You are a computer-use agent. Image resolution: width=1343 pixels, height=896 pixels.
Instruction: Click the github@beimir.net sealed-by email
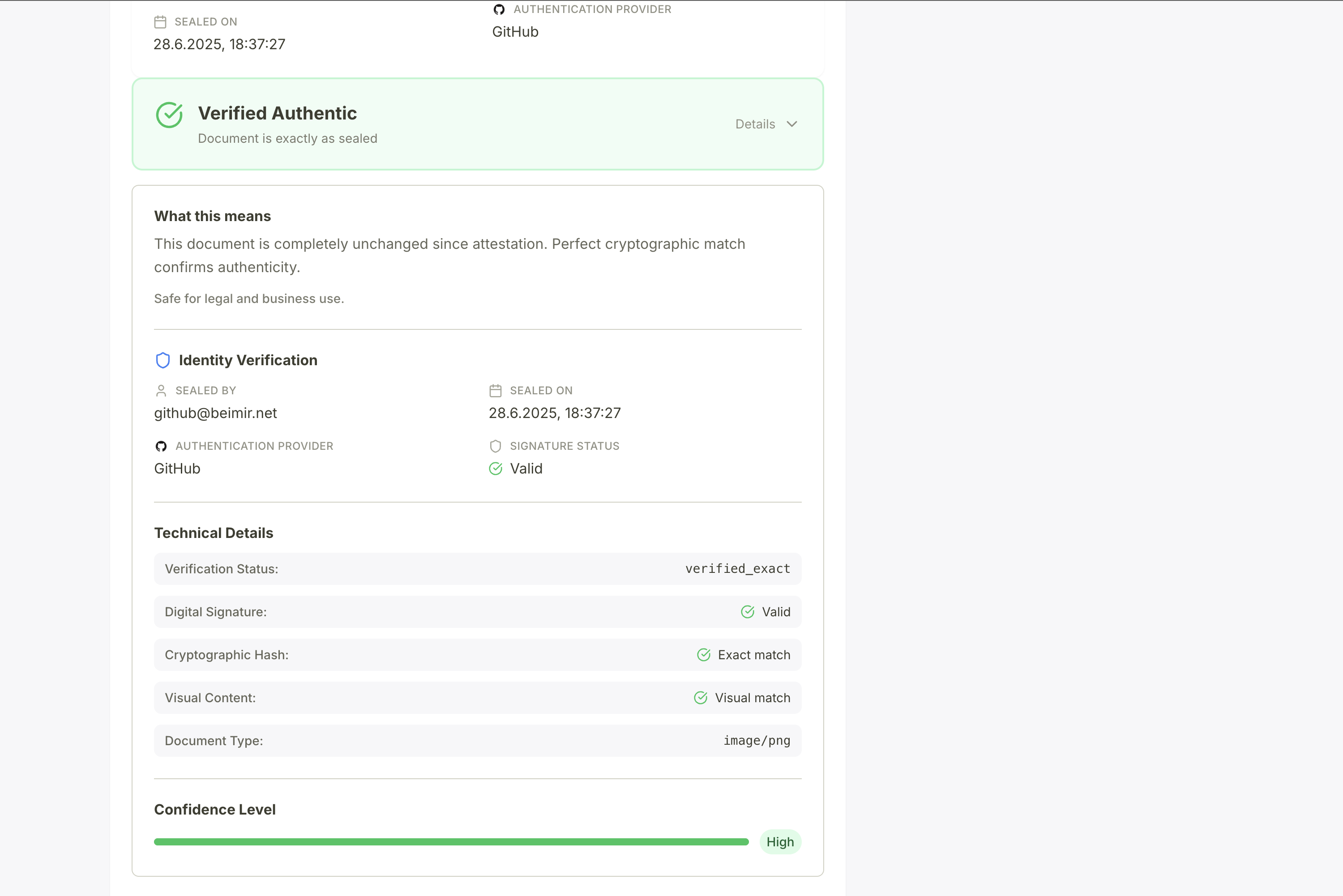coord(215,413)
